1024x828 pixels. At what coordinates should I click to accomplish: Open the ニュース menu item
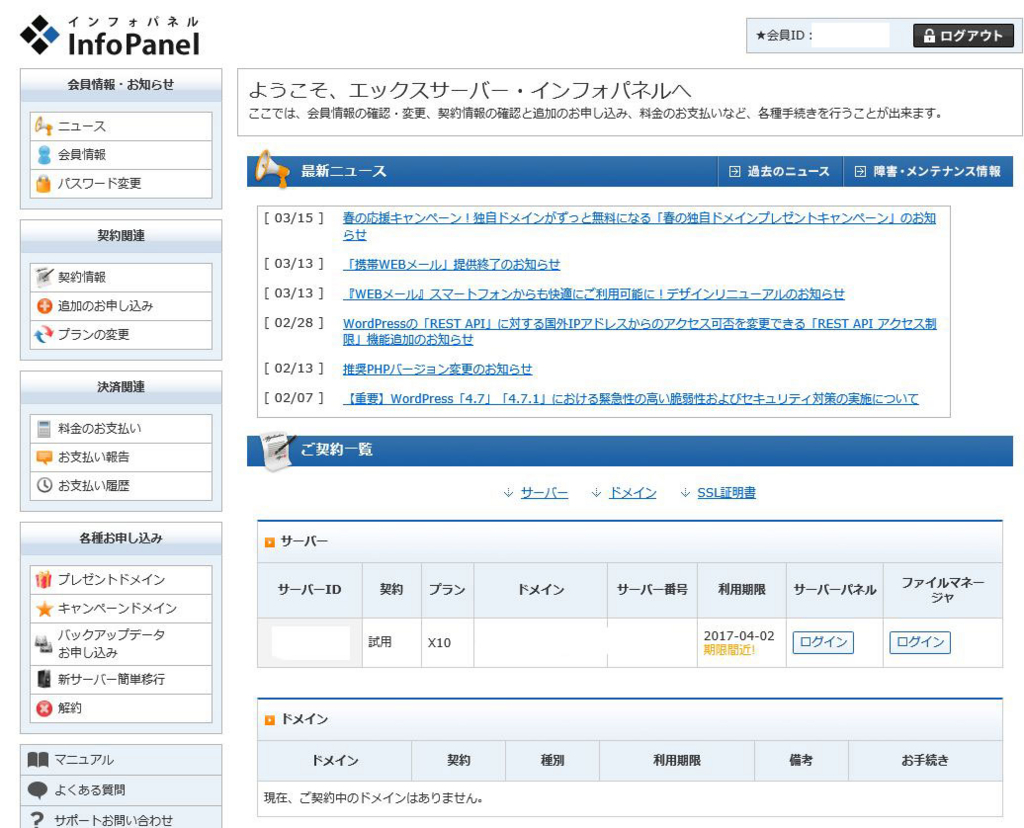tap(121, 126)
